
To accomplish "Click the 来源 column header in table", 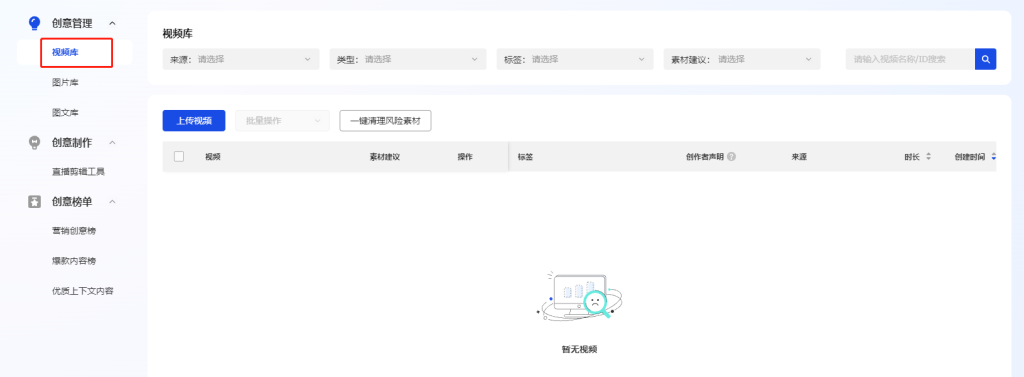I will 799,157.
